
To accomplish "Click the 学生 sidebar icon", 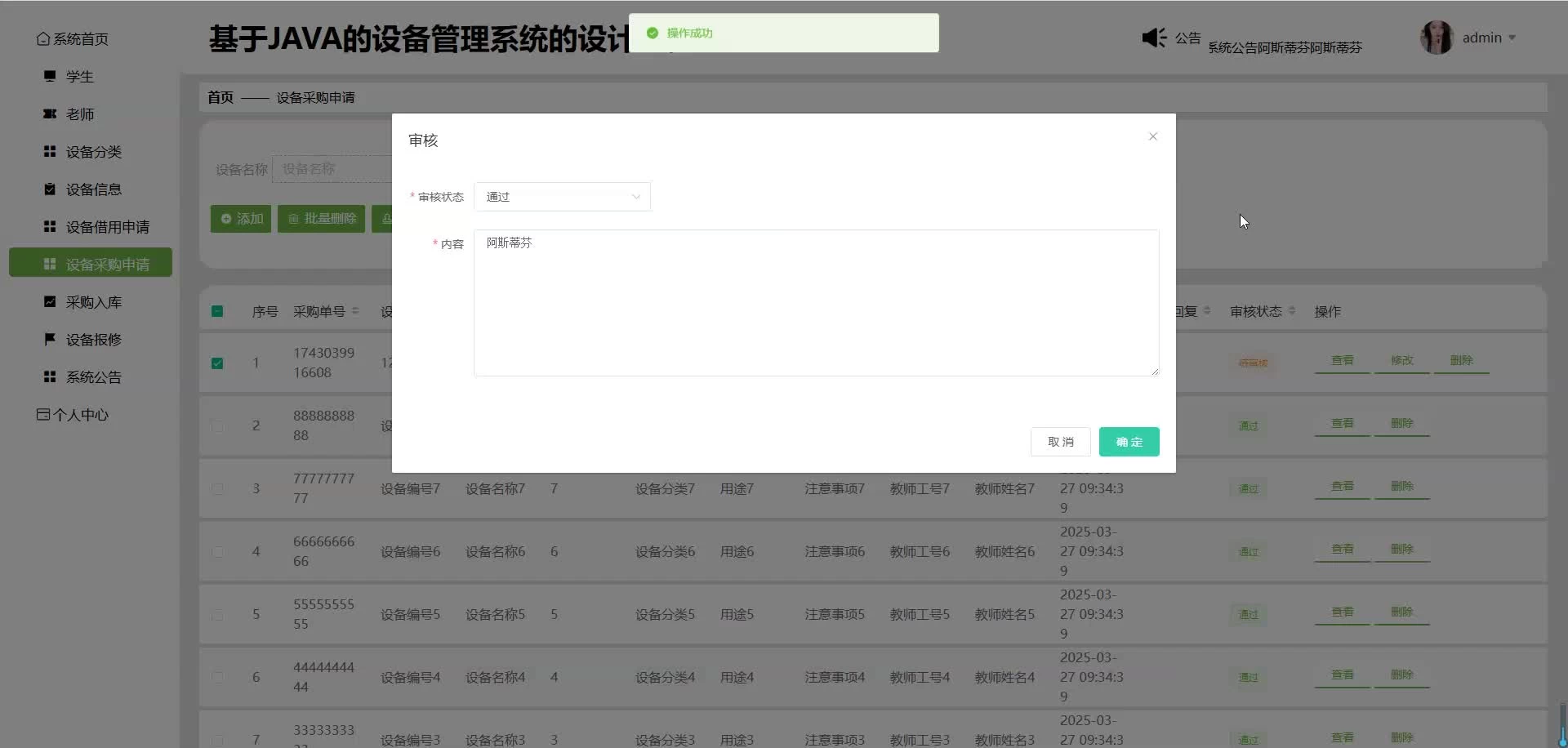I will (x=50, y=76).
